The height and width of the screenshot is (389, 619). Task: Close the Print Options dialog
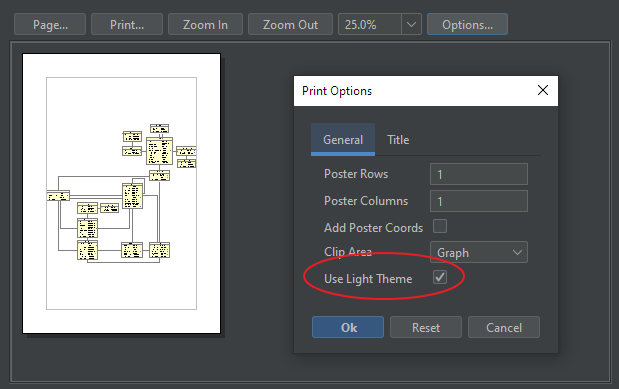543,90
